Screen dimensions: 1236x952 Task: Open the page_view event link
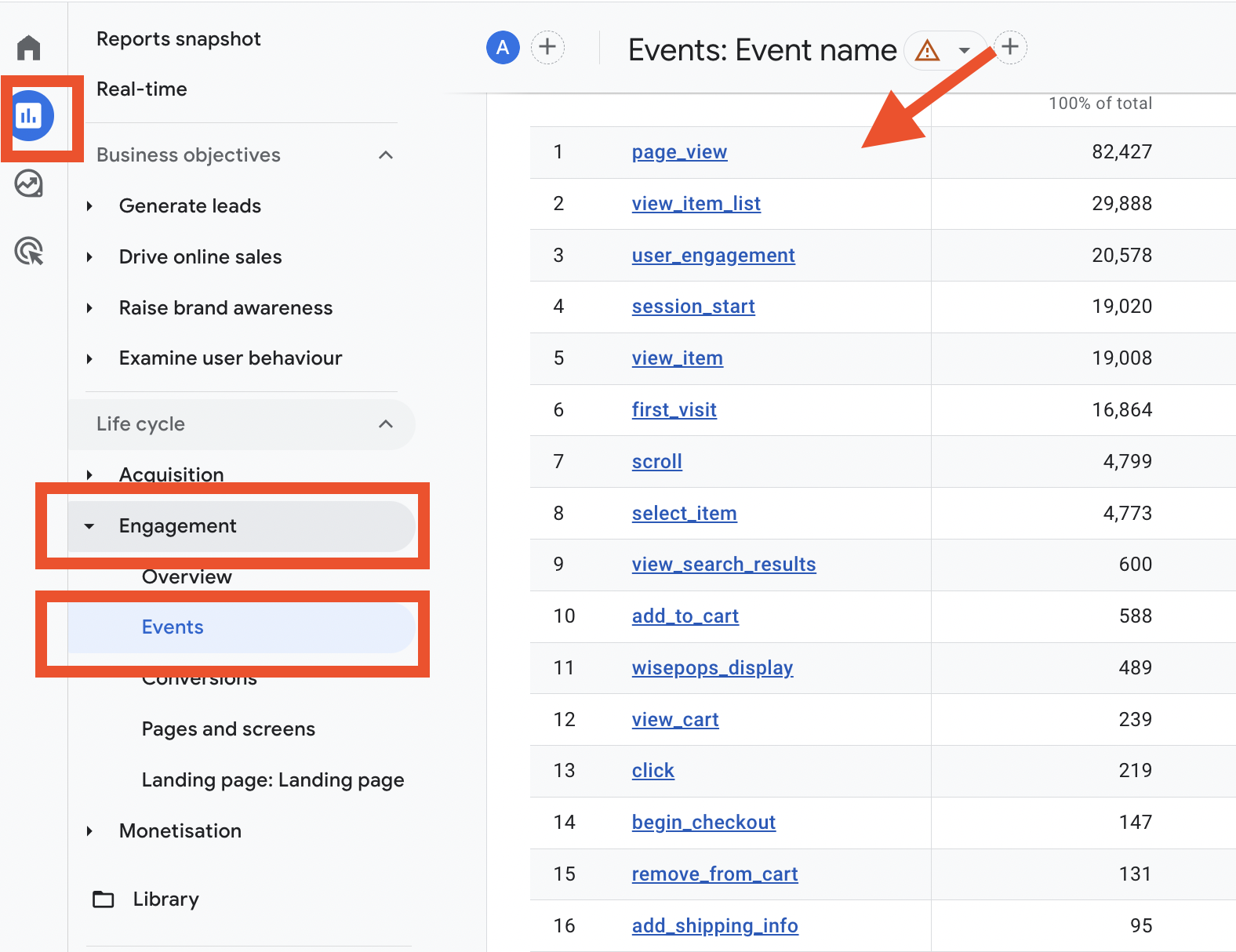(679, 152)
